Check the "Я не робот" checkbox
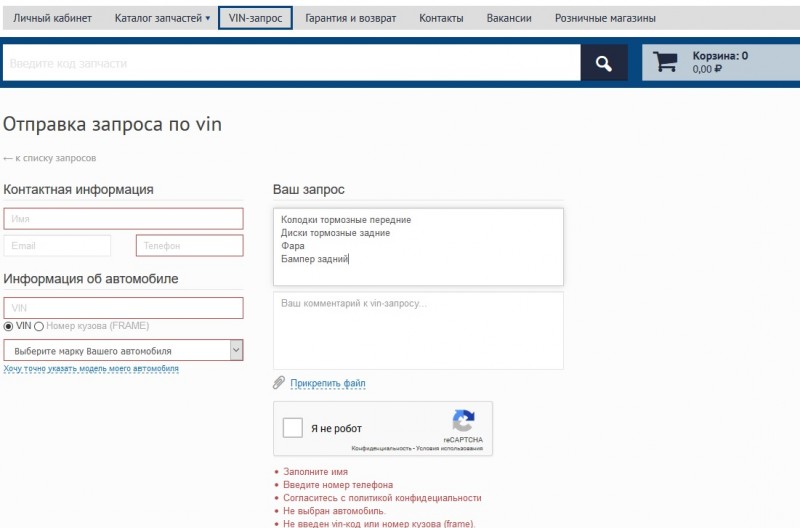Screen dimensions: 800x528 click(x=293, y=428)
